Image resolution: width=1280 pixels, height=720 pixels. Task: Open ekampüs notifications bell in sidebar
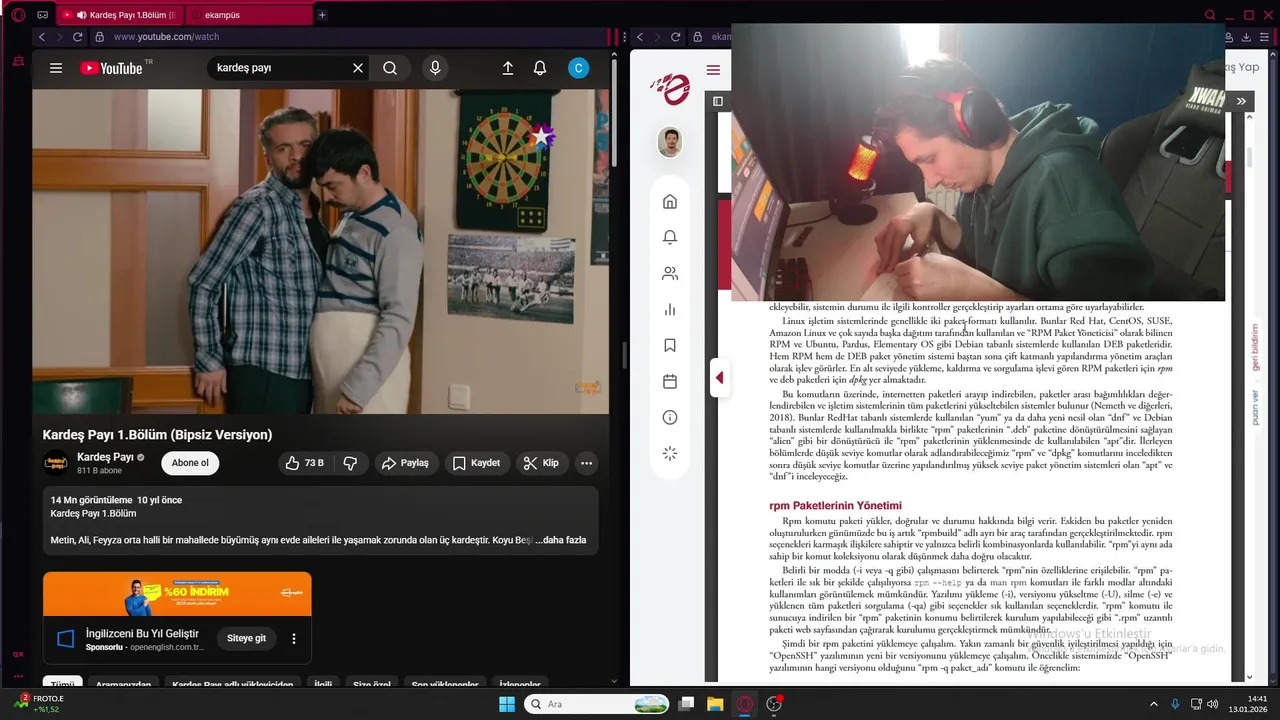click(670, 237)
